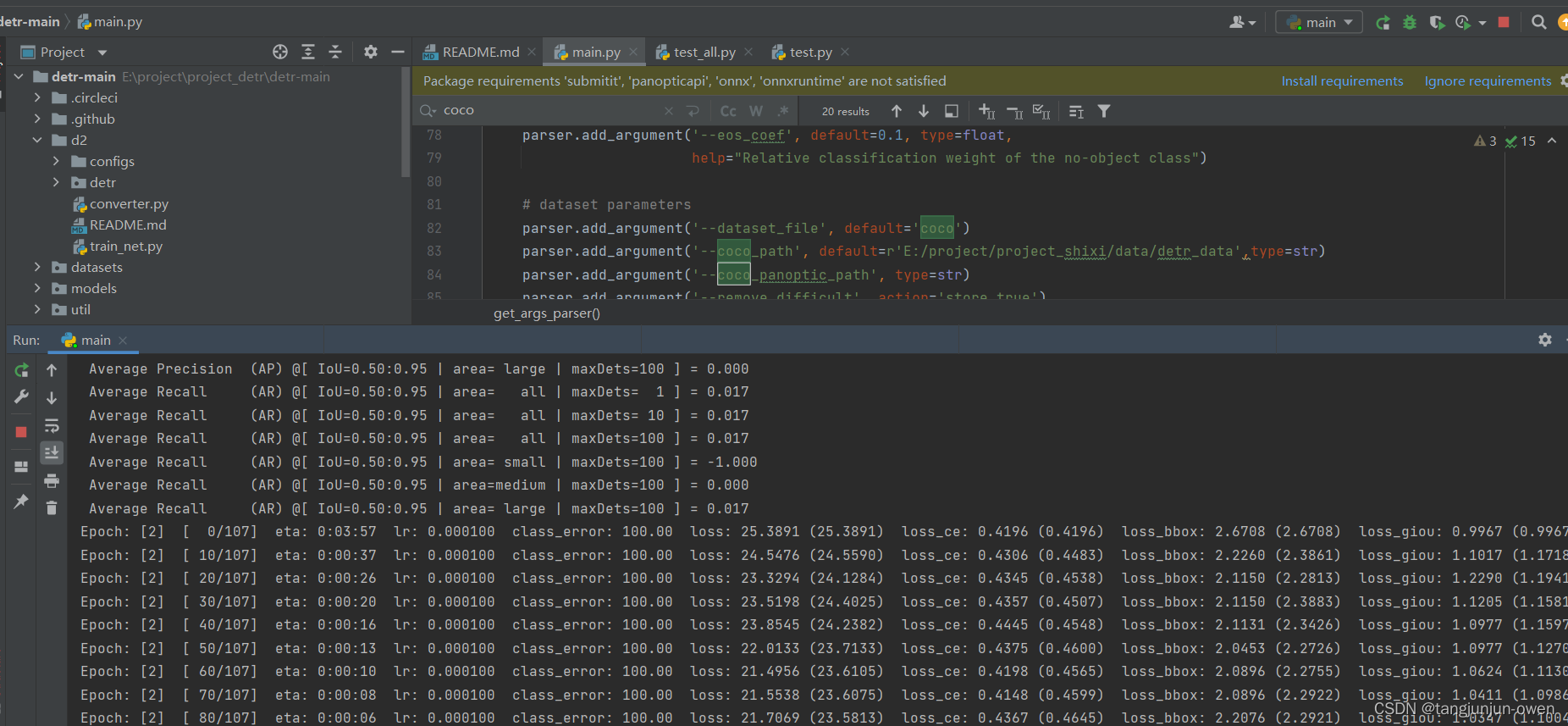Click into the search field containing coco
The width and height of the screenshot is (1568, 726).
pyautogui.click(x=550, y=111)
